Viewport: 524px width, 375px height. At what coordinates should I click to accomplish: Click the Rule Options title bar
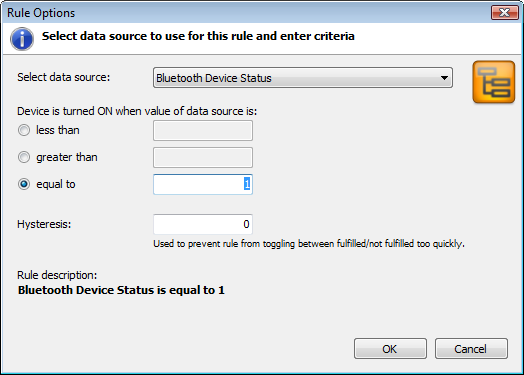tap(247, 13)
